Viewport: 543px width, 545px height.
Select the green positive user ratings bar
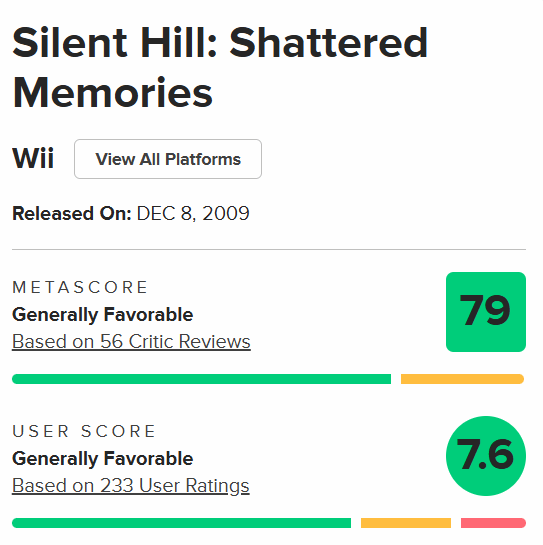pos(181,523)
